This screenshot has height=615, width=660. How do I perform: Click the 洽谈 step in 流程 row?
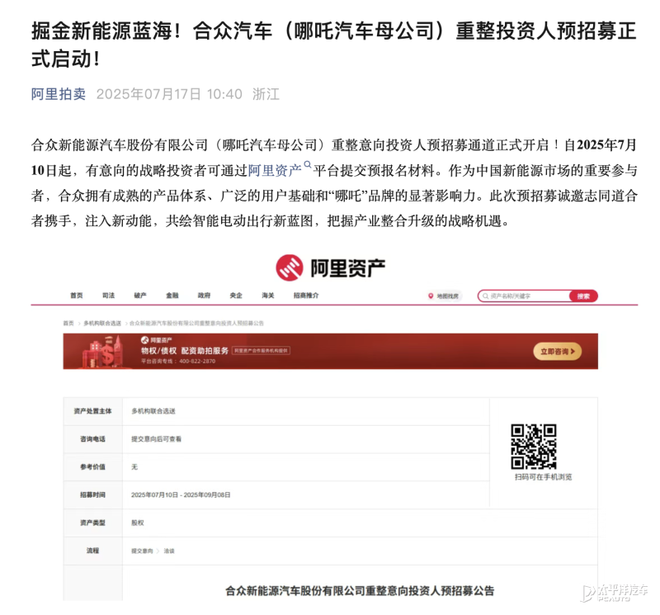[x=169, y=551]
